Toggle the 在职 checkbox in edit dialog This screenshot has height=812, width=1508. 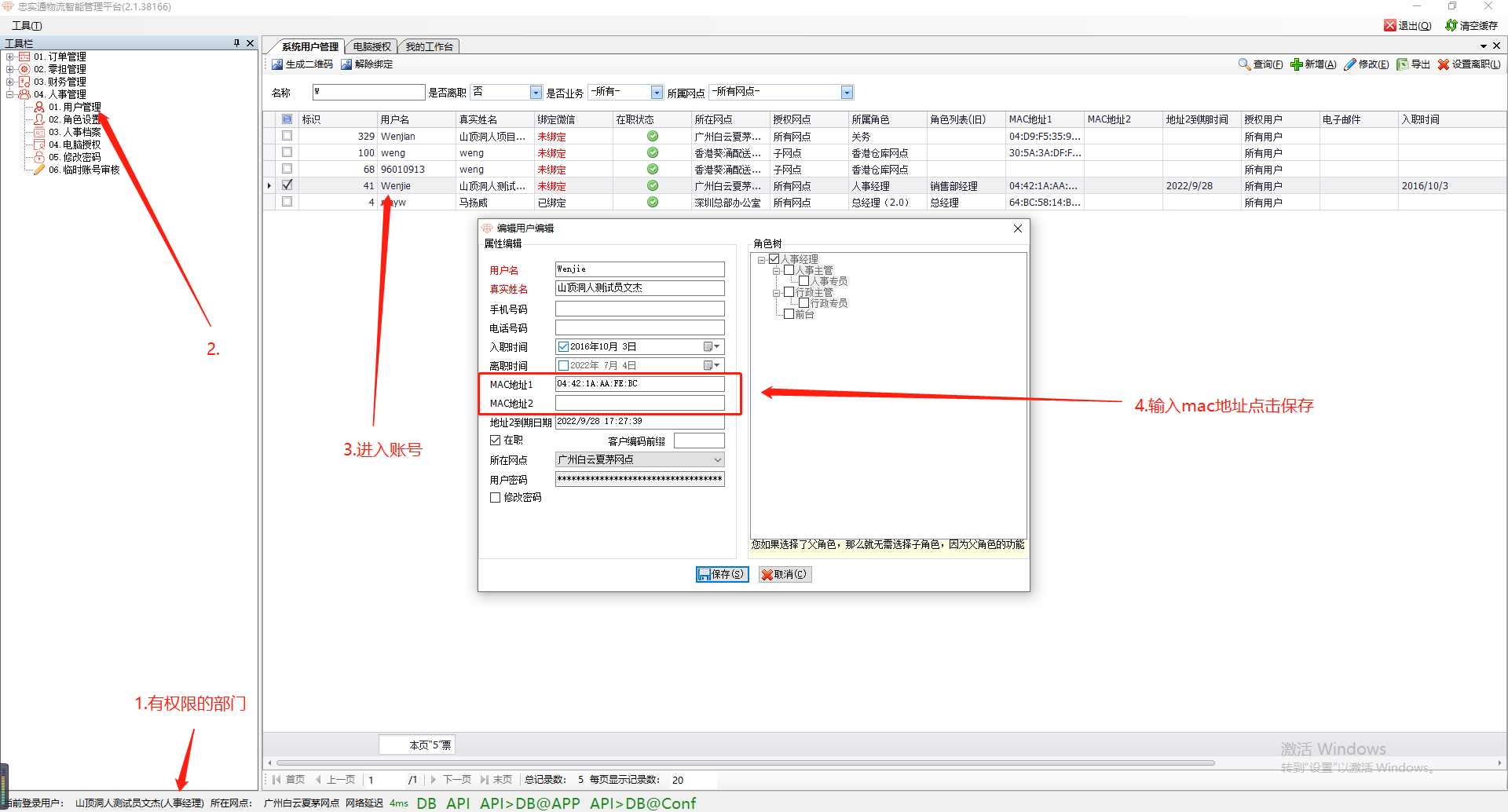496,441
